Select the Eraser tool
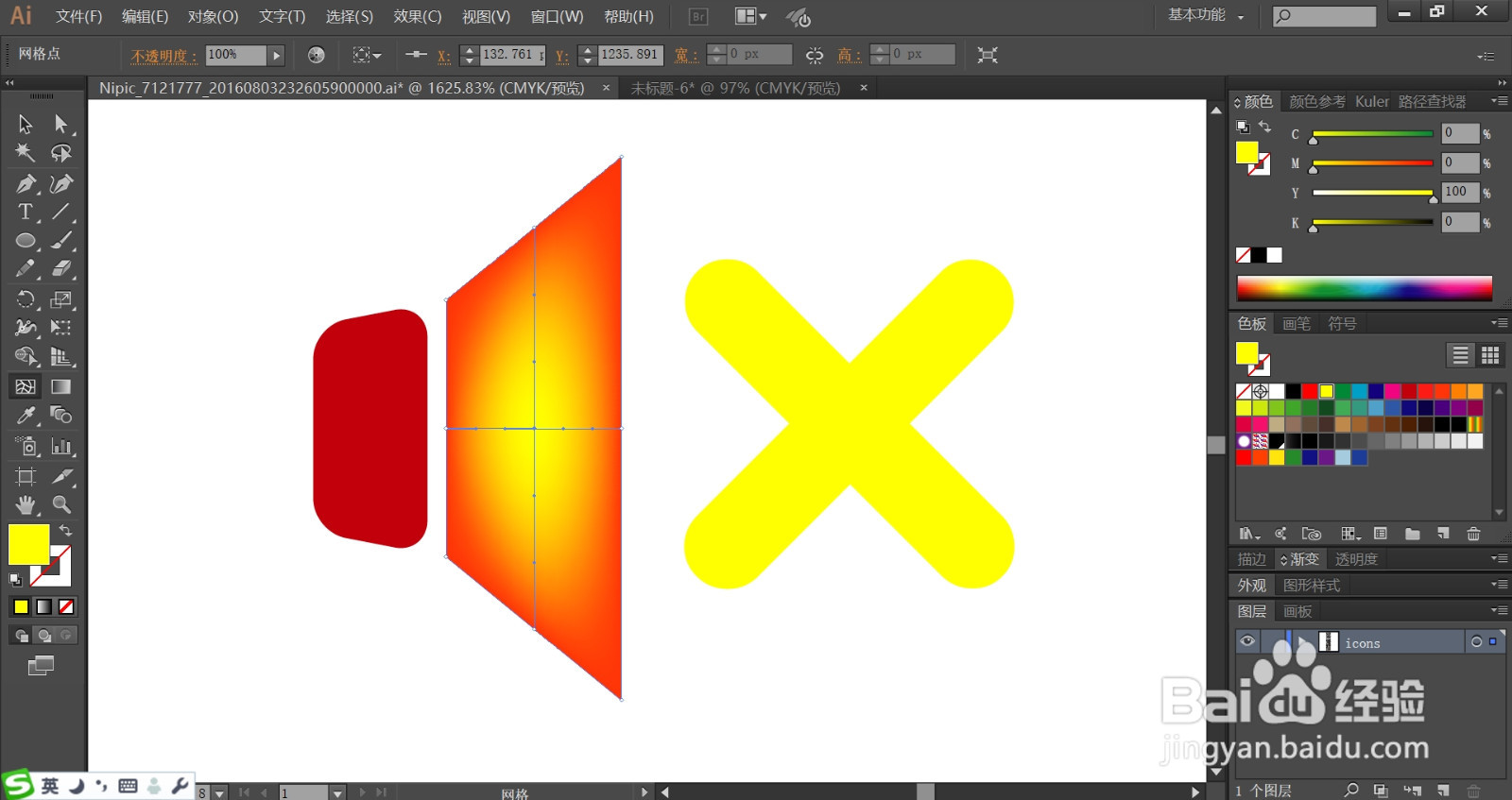The width and height of the screenshot is (1512, 800). (61, 269)
